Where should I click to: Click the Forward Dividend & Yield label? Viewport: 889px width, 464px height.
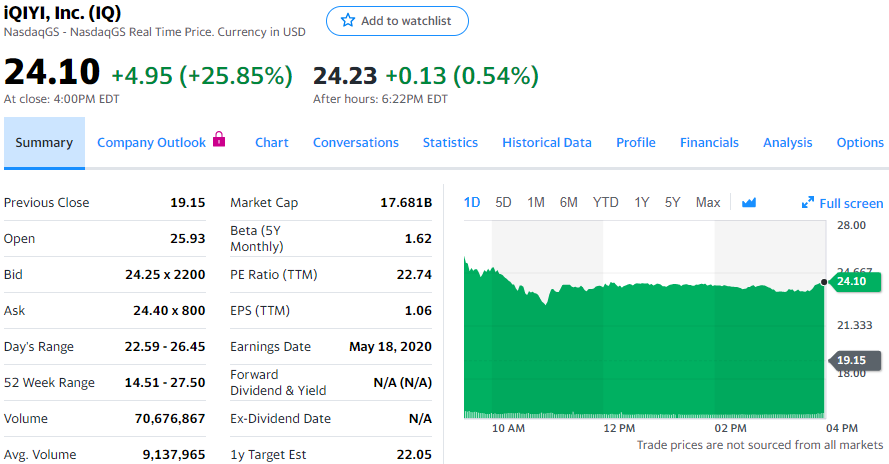(278, 382)
